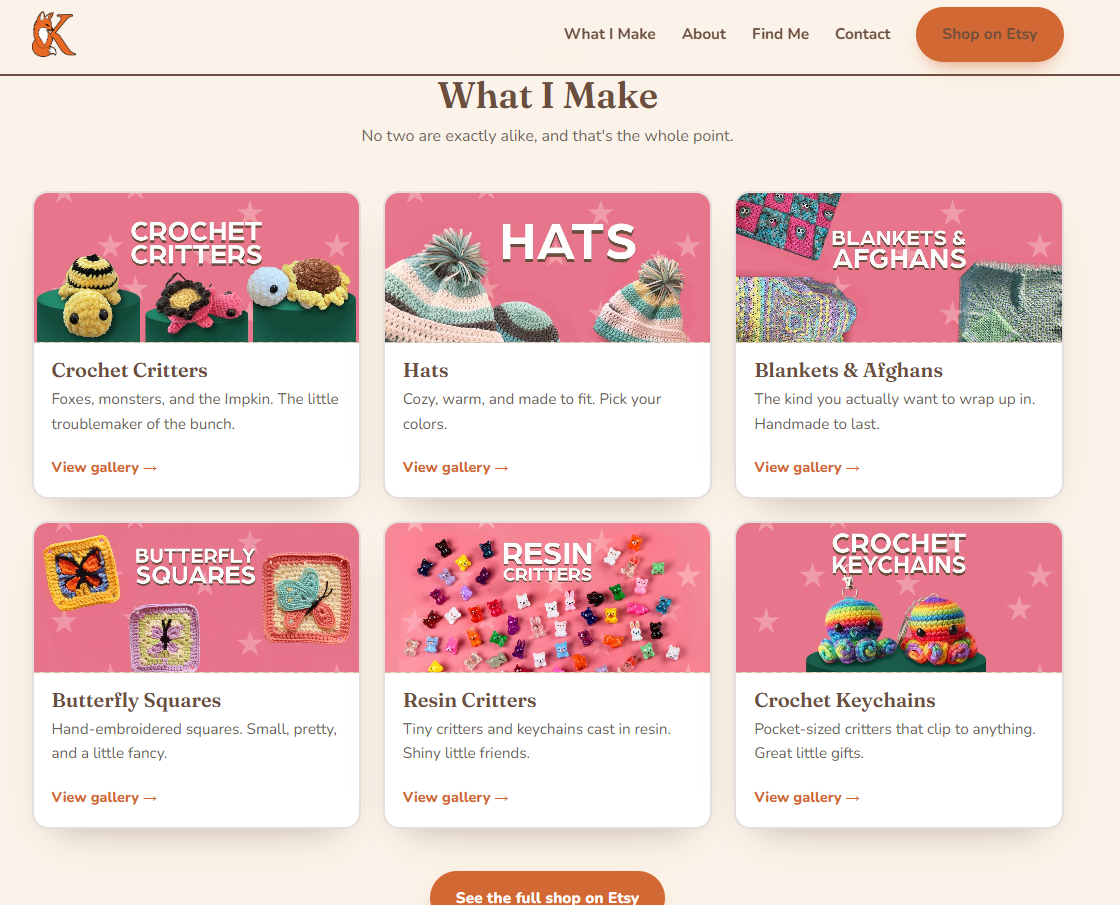Open the Find Me nav item

coord(780,34)
